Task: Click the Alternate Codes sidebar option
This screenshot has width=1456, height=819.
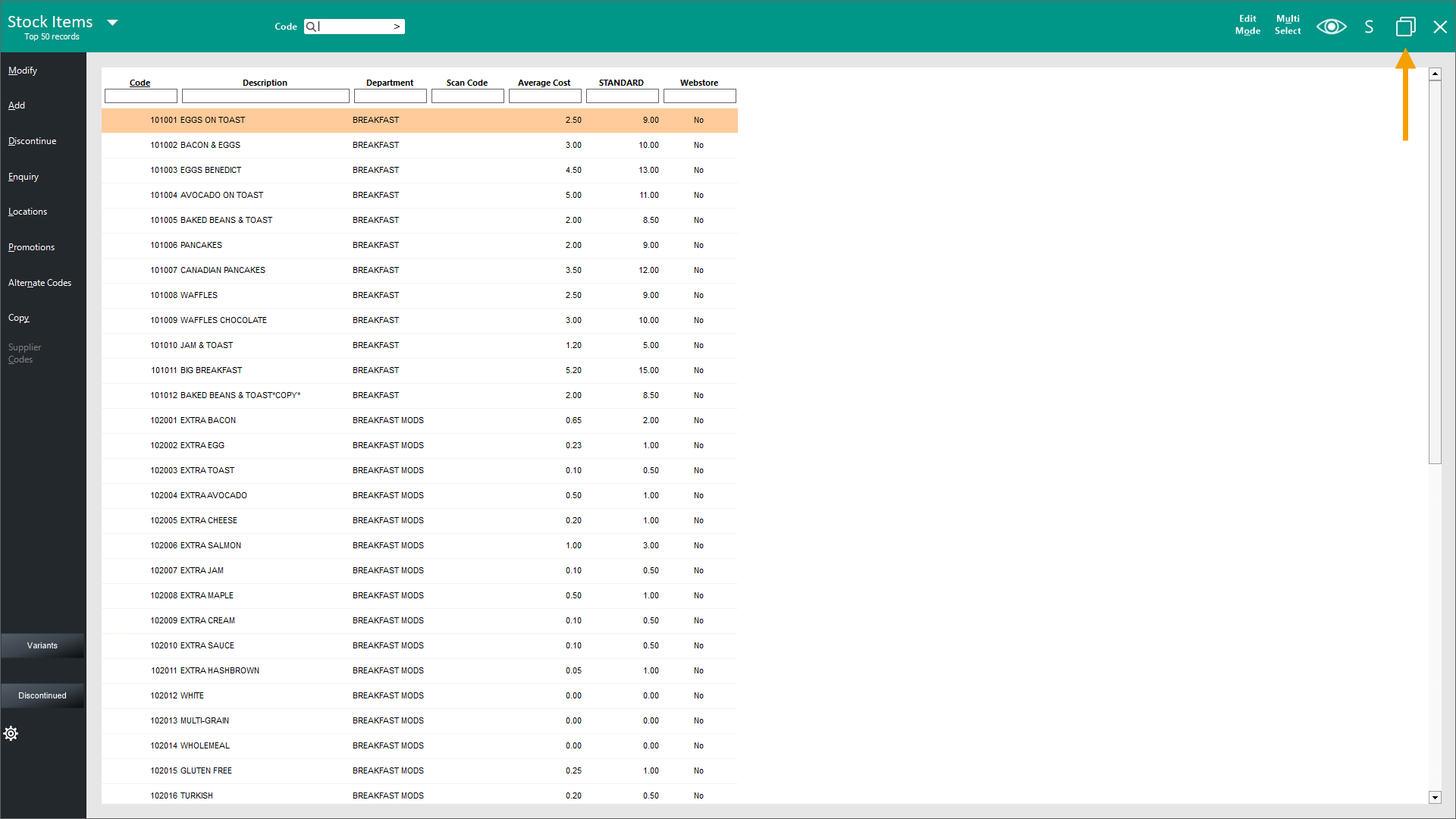Action: [39, 282]
